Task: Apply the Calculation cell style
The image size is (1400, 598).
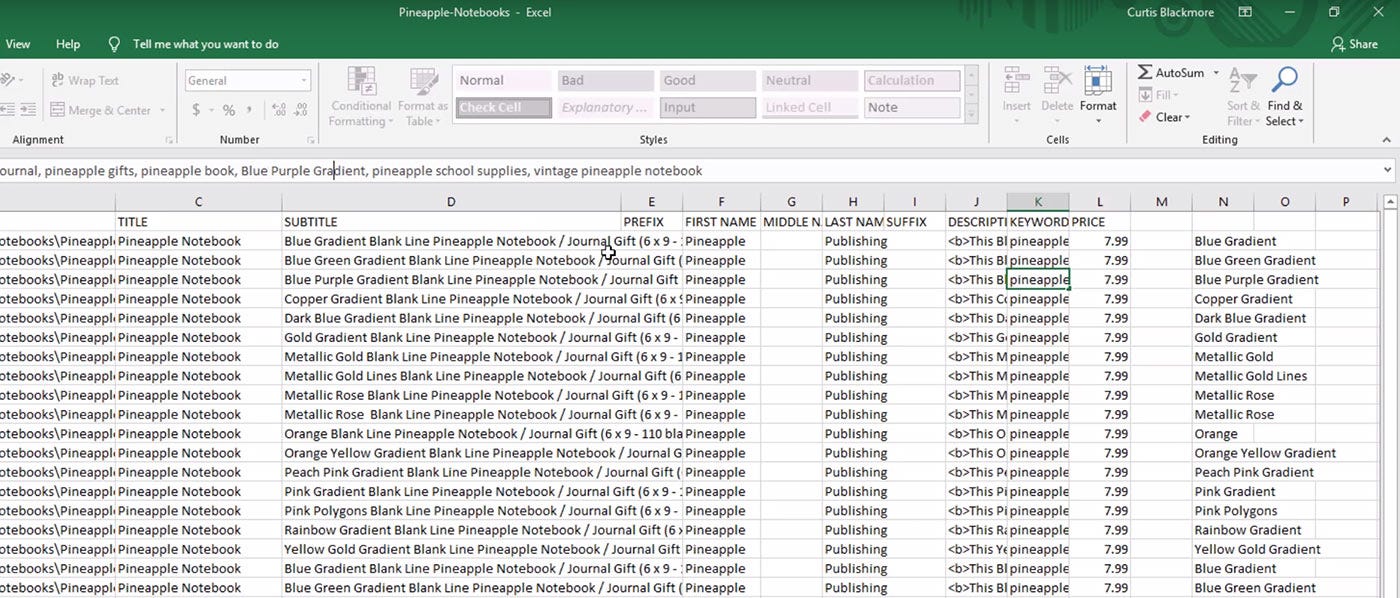Action: pos(911,81)
